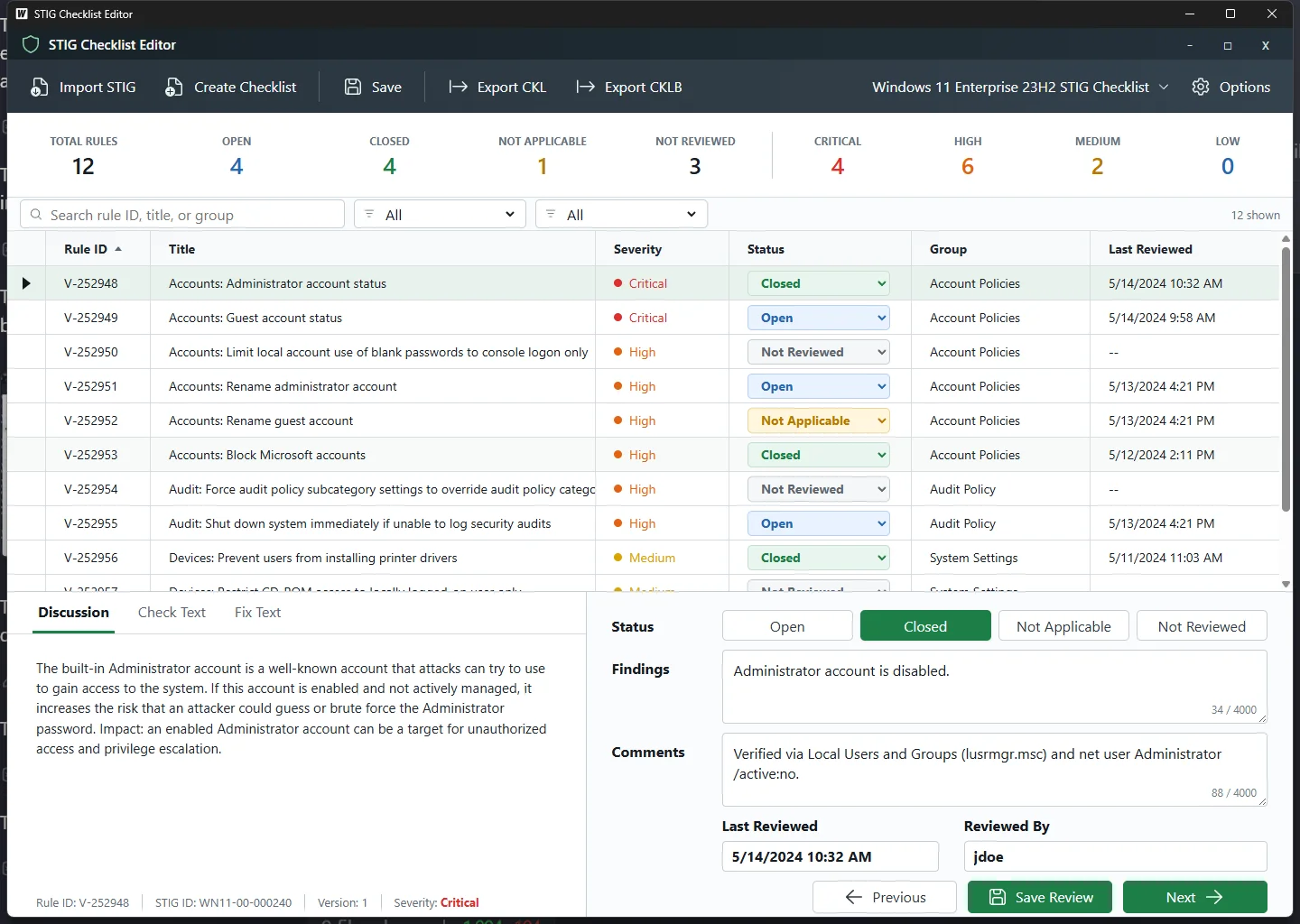This screenshot has width=1300, height=924.
Task: Switch to the Discussion tab
Action: point(73,613)
